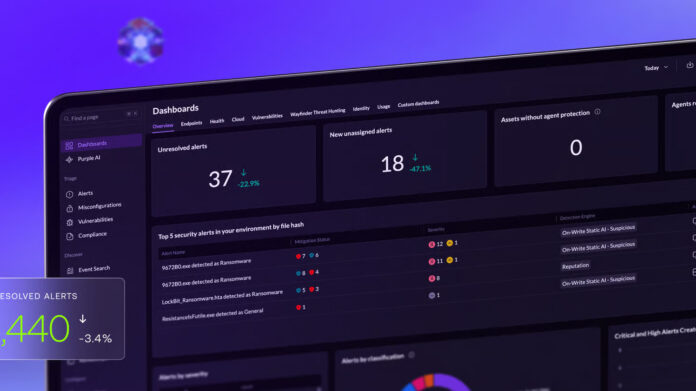Click the blue mitigation icon beside 6
696x391 pixels.
click(x=312, y=256)
